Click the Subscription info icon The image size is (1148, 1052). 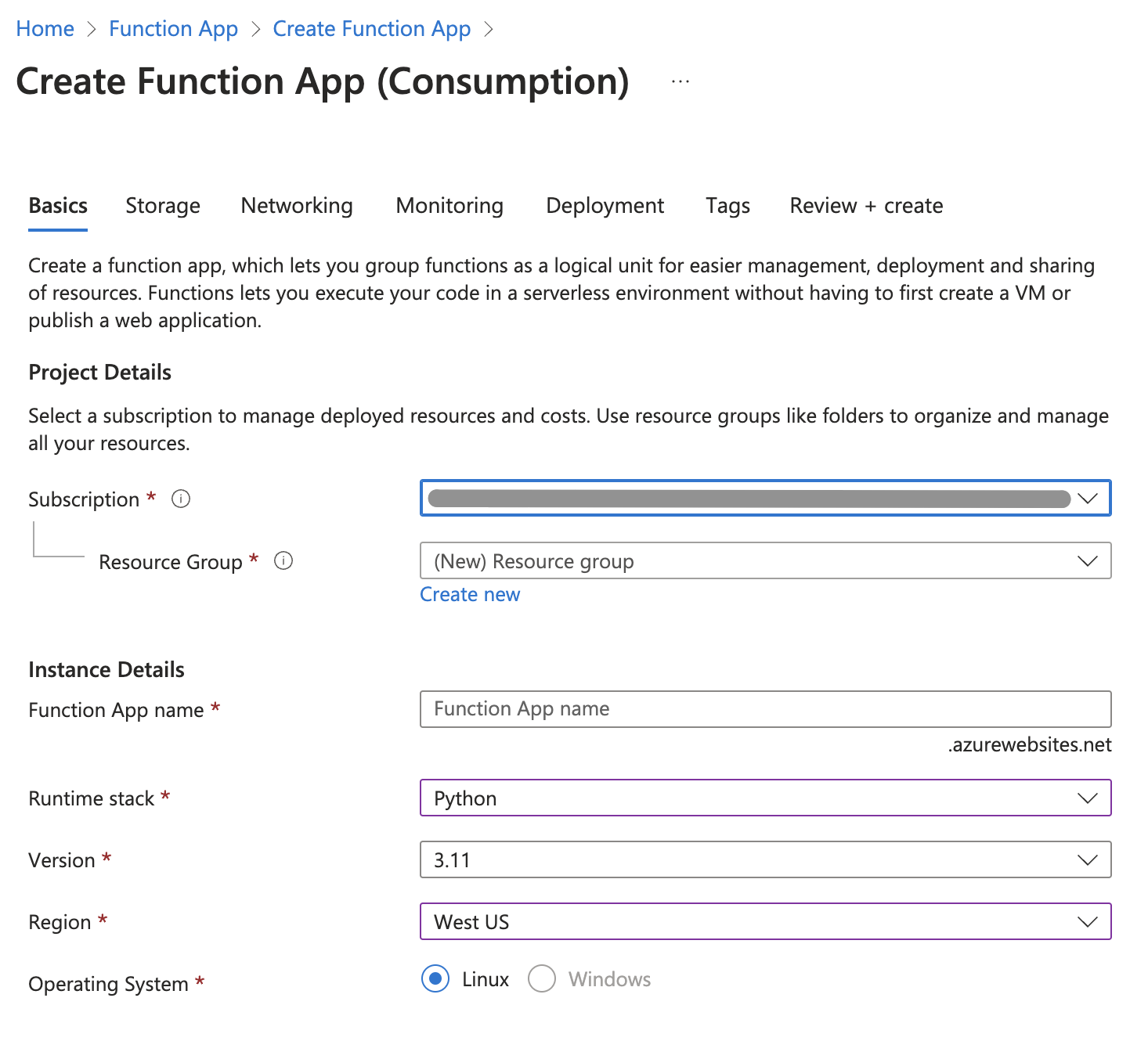click(x=181, y=499)
